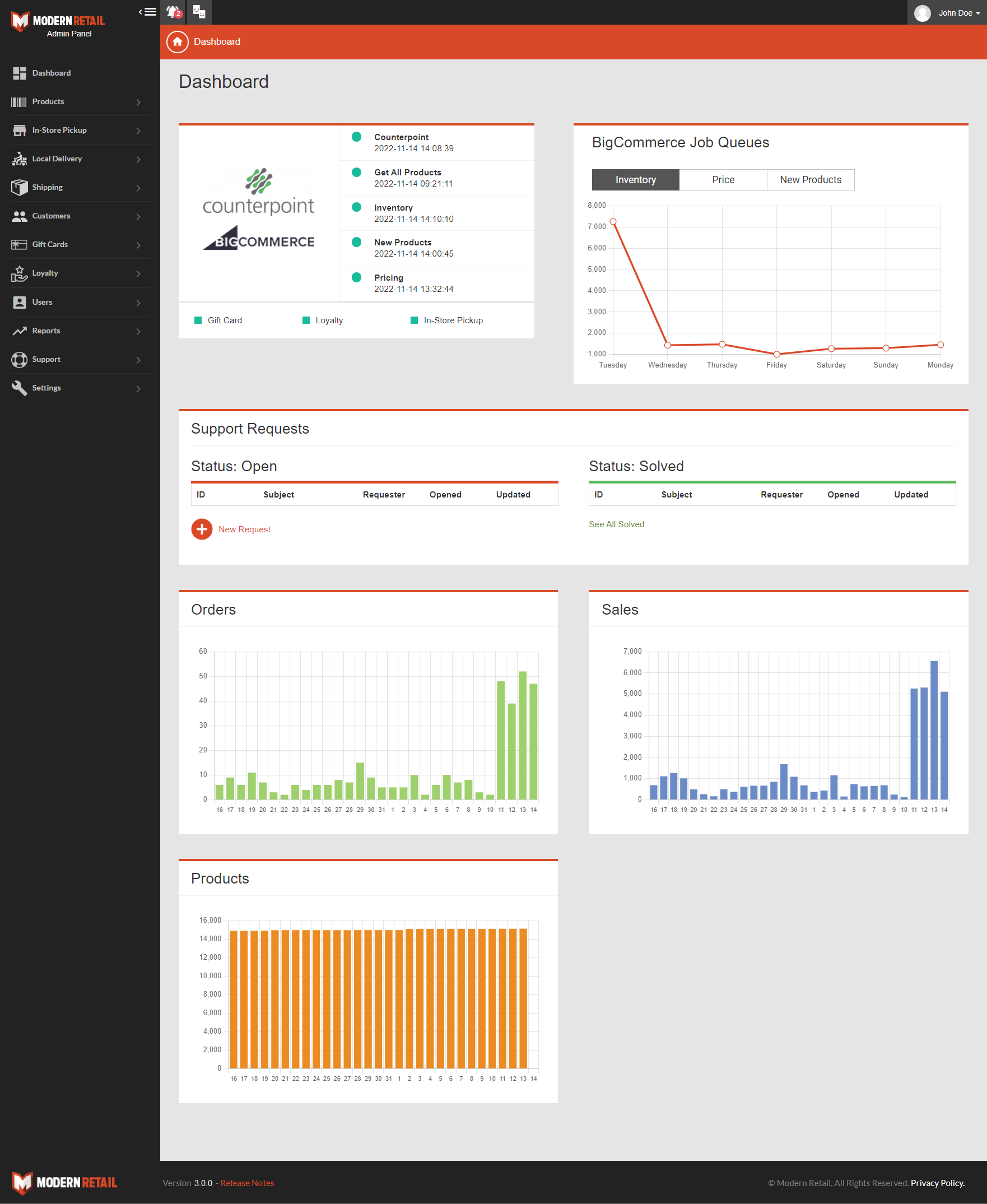The width and height of the screenshot is (987, 1204).
Task: Click the Loyalty star-hand icon
Action: 20,273
